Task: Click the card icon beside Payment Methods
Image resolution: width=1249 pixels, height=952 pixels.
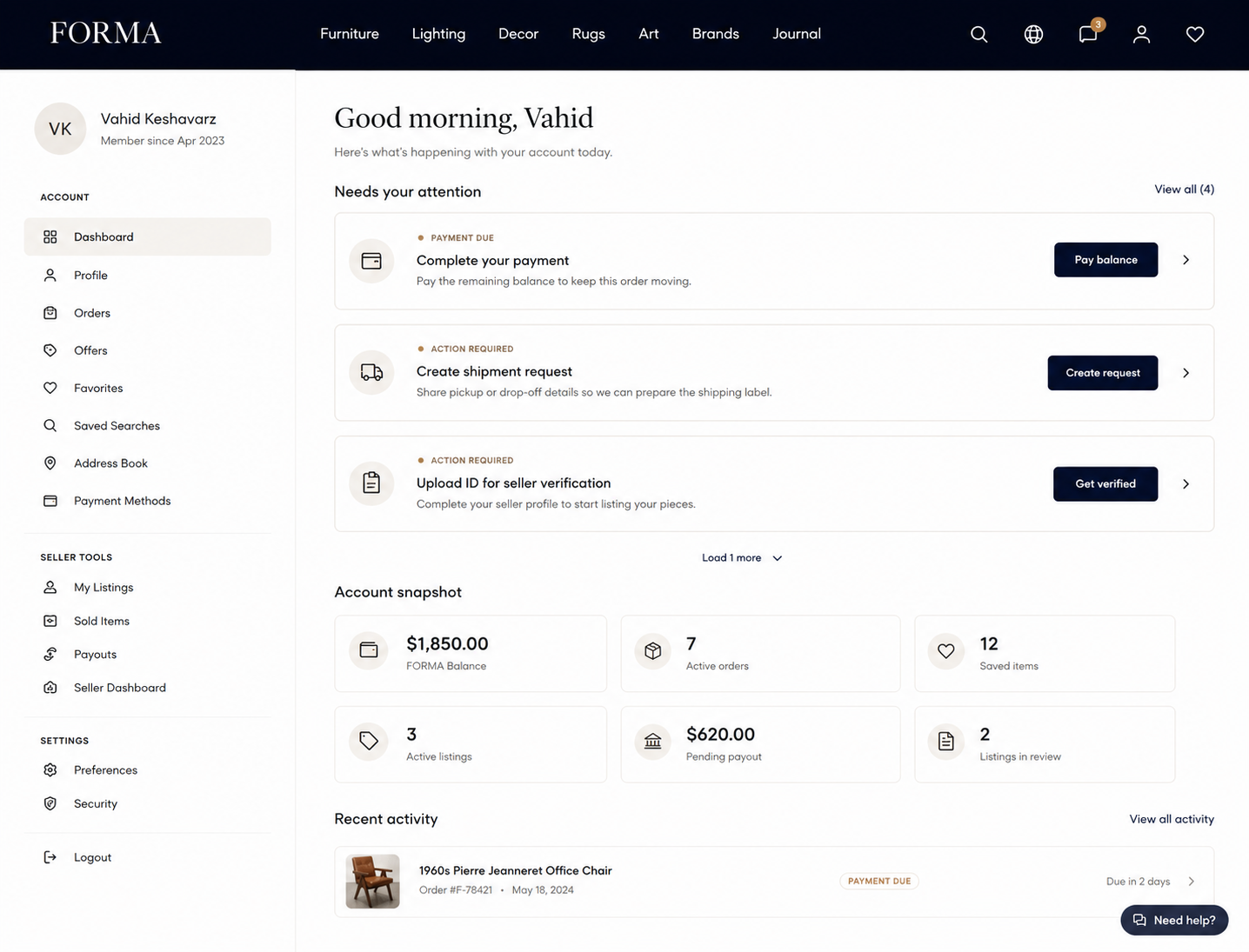Action: click(x=50, y=501)
